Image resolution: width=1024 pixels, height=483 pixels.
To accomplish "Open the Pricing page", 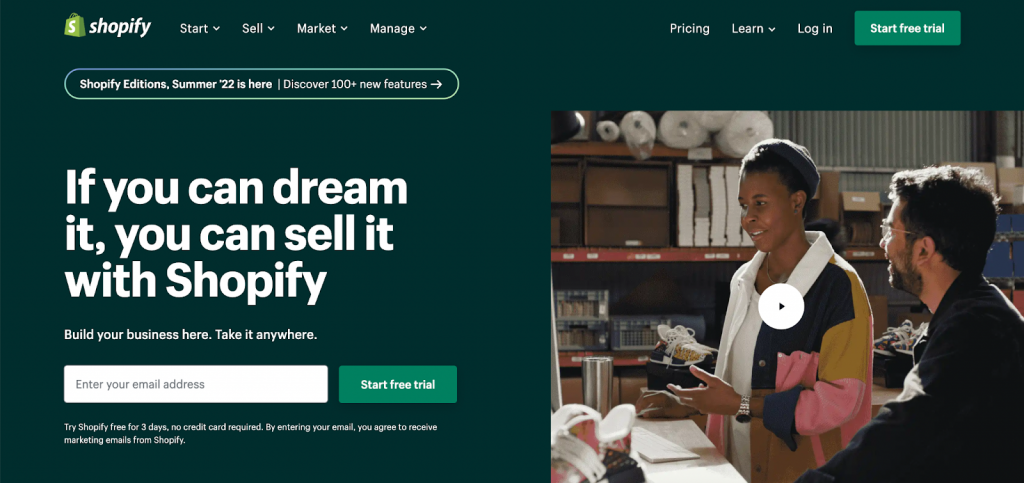I will click(690, 28).
